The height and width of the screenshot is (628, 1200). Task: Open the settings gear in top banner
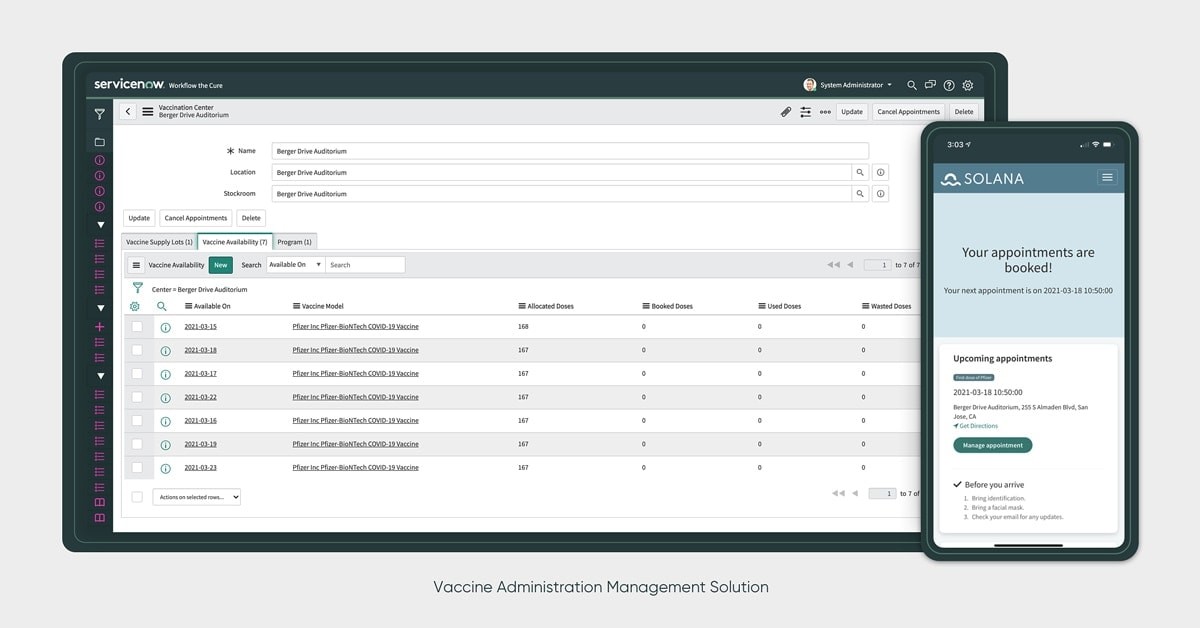point(967,86)
